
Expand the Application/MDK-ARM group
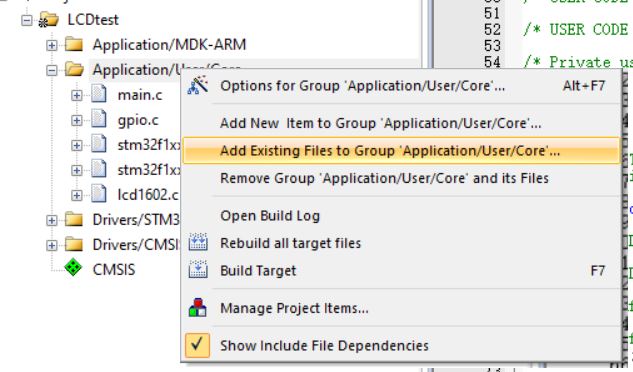52,45
